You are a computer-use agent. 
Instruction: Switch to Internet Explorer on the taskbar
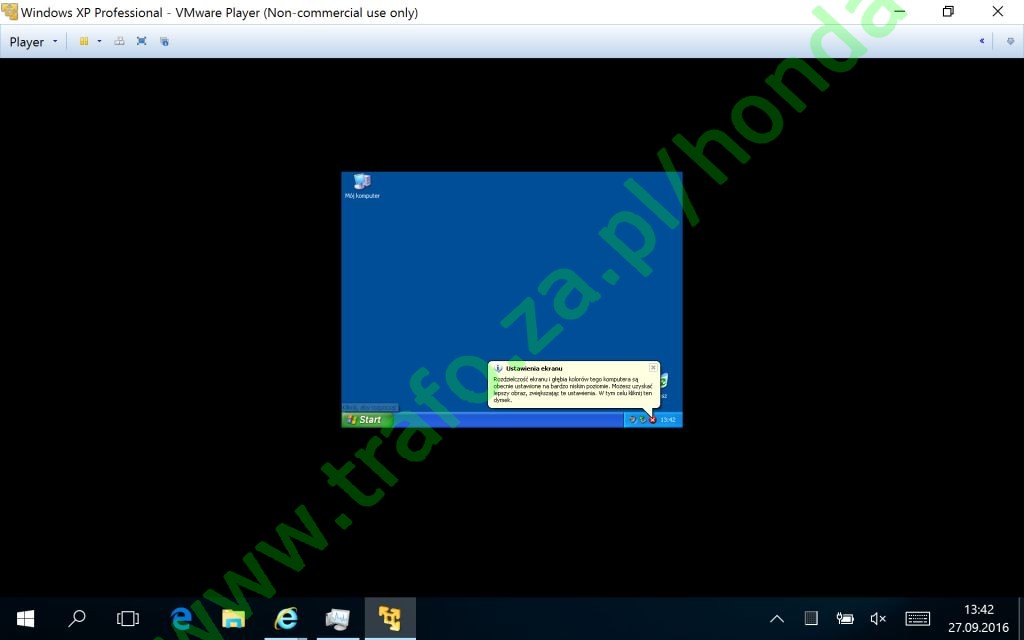(x=285, y=618)
